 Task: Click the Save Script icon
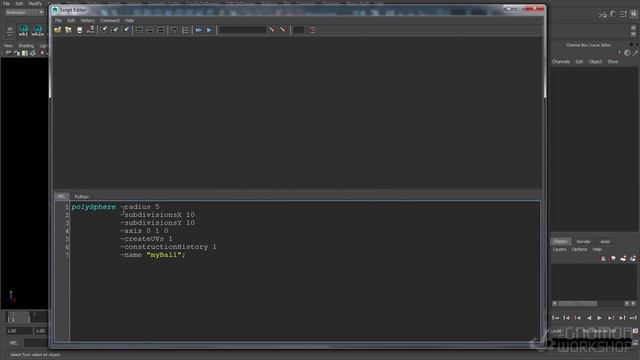[79, 30]
